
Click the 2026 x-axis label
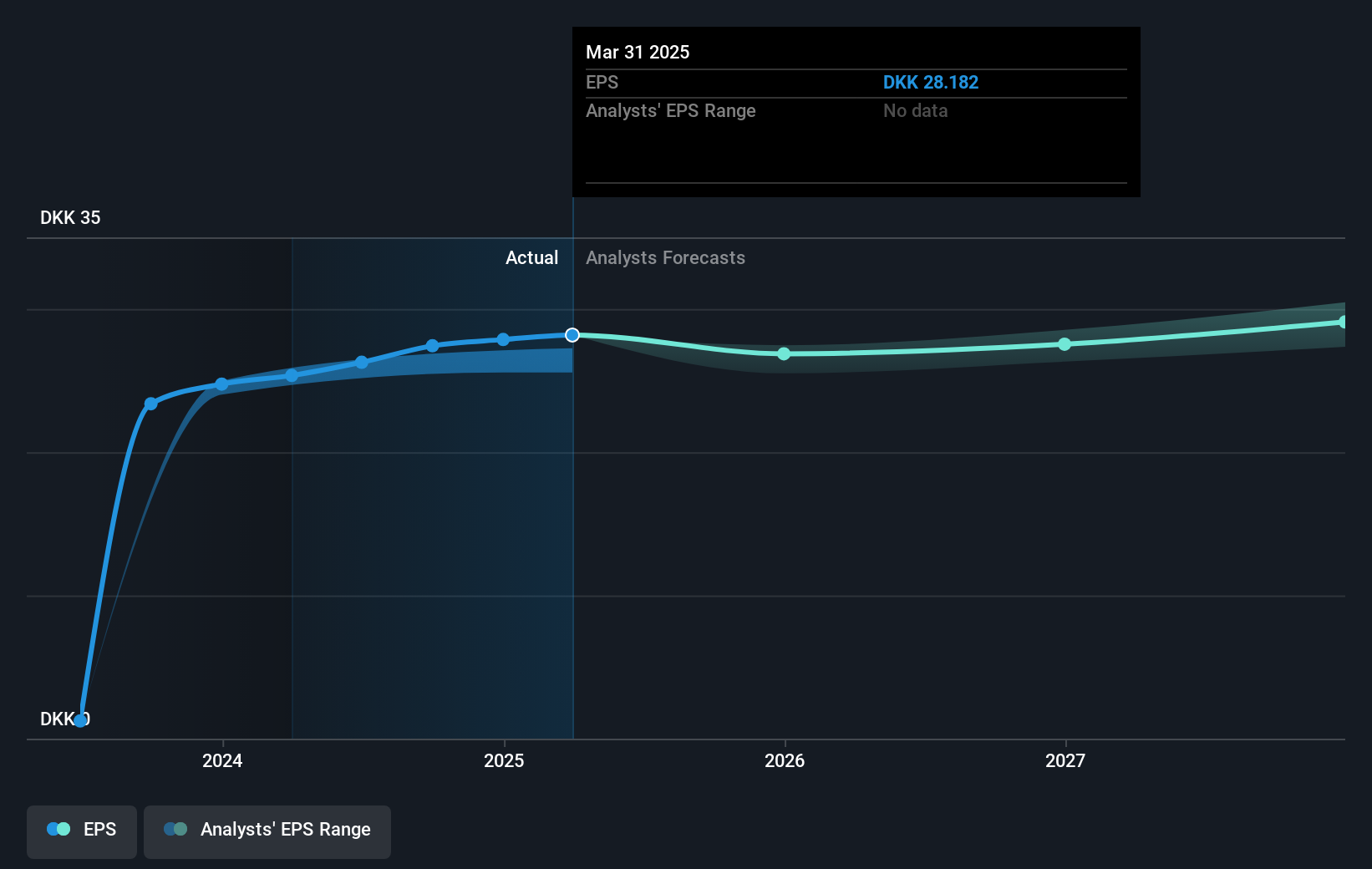[785, 760]
